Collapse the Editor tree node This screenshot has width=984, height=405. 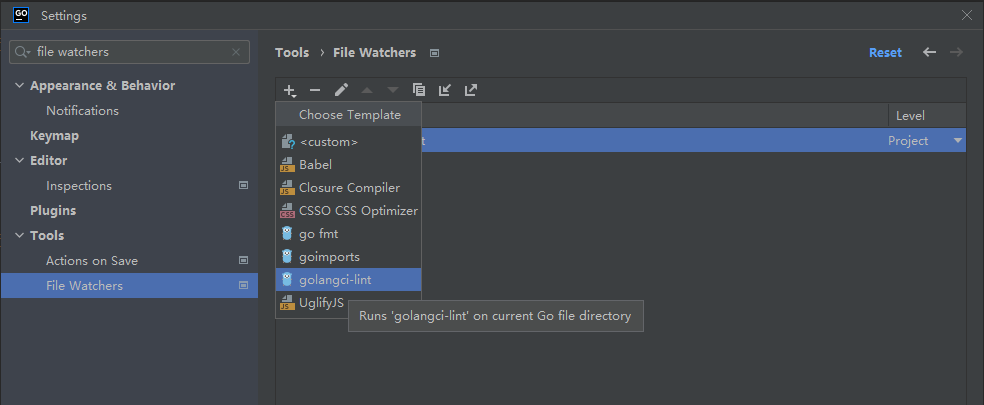tap(19, 161)
